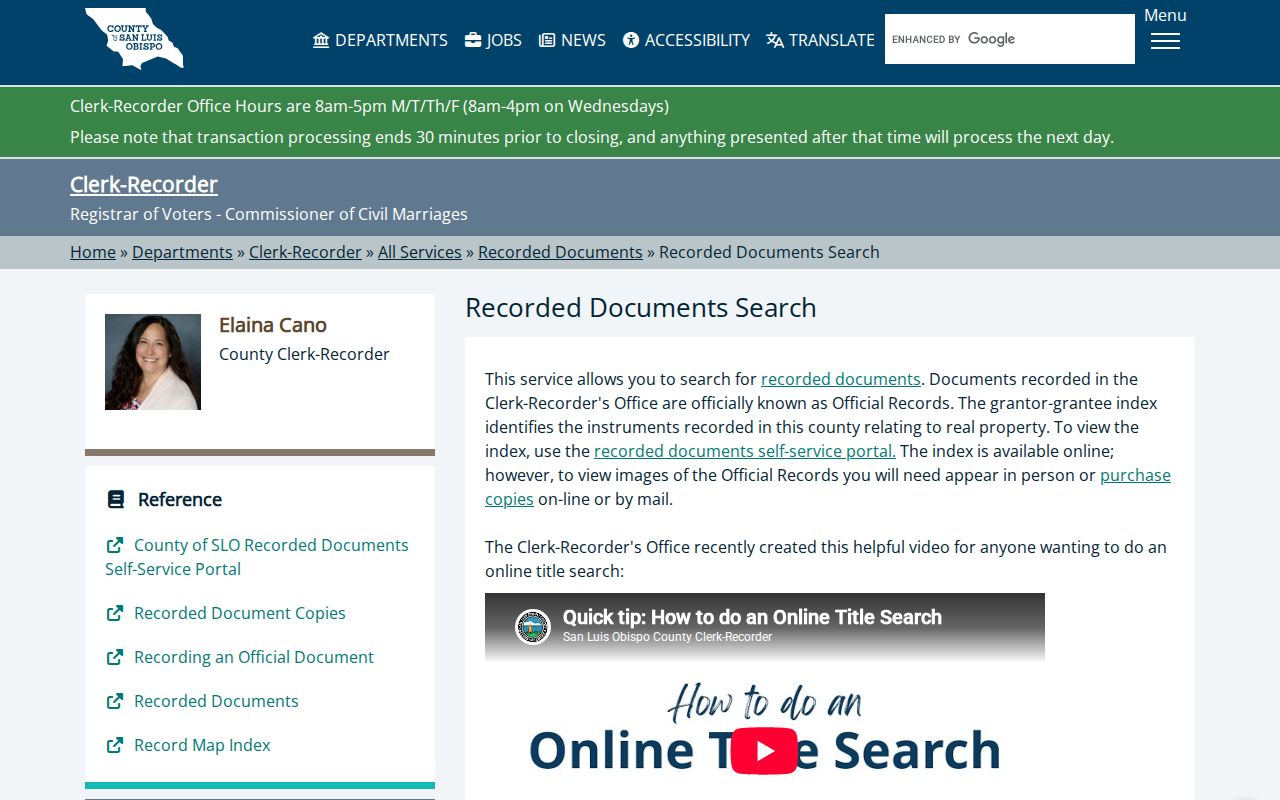Image resolution: width=1280 pixels, height=800 pixels.
Task: Click the 'recorded documents' link in the paragraph
Action: 841,379
